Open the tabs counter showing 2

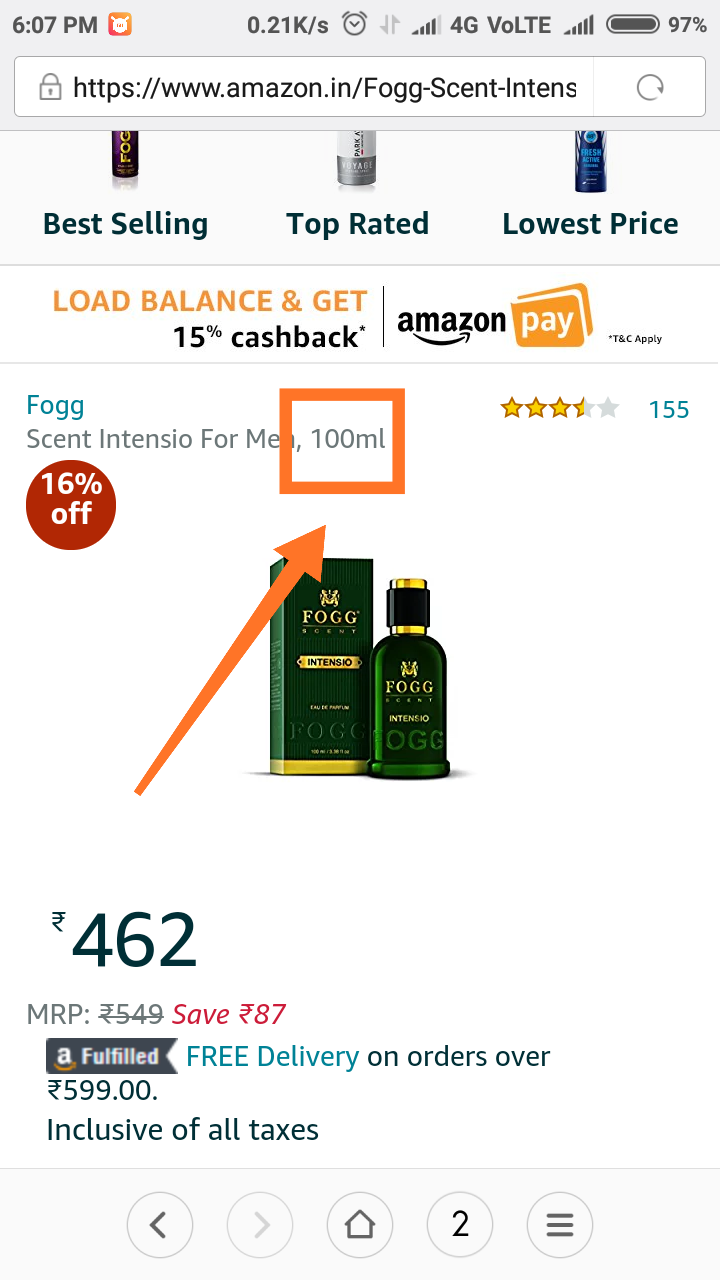[x=460, y=1224]
